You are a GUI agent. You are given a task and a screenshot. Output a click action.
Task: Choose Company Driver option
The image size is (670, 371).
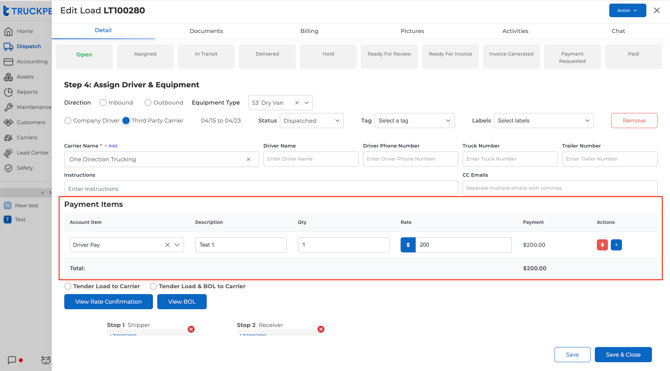point(68,121)
